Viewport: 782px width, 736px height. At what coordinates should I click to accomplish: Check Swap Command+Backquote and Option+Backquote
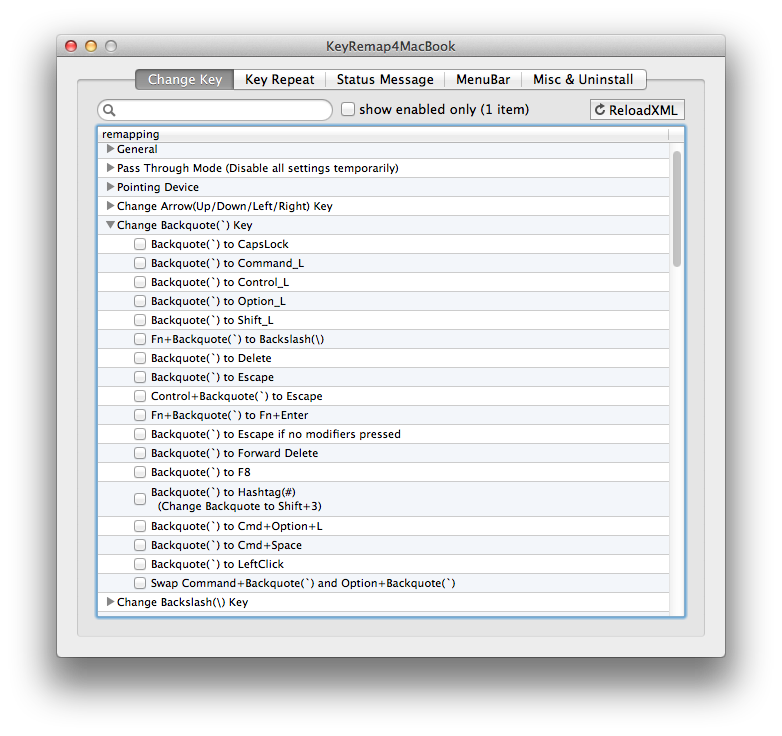pos(140,583)
